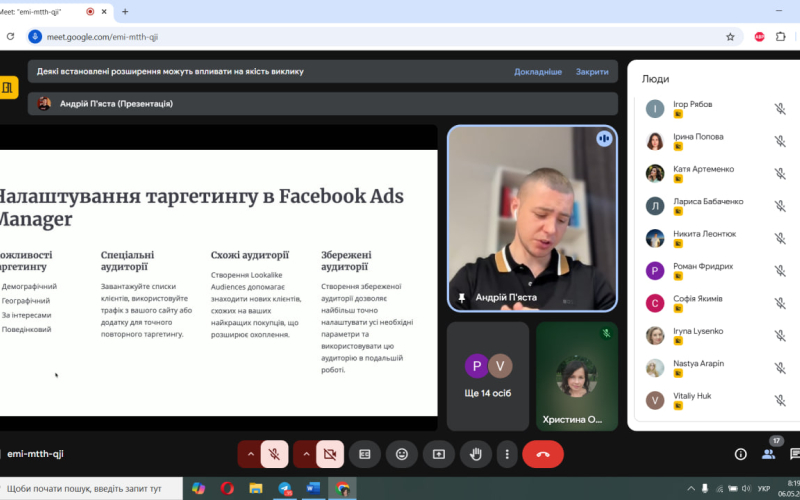Image resolution: width=800 pixels, height=500 pixels.
Task: Select participant Софія Якимів in list
Action: tap(717, 303)
